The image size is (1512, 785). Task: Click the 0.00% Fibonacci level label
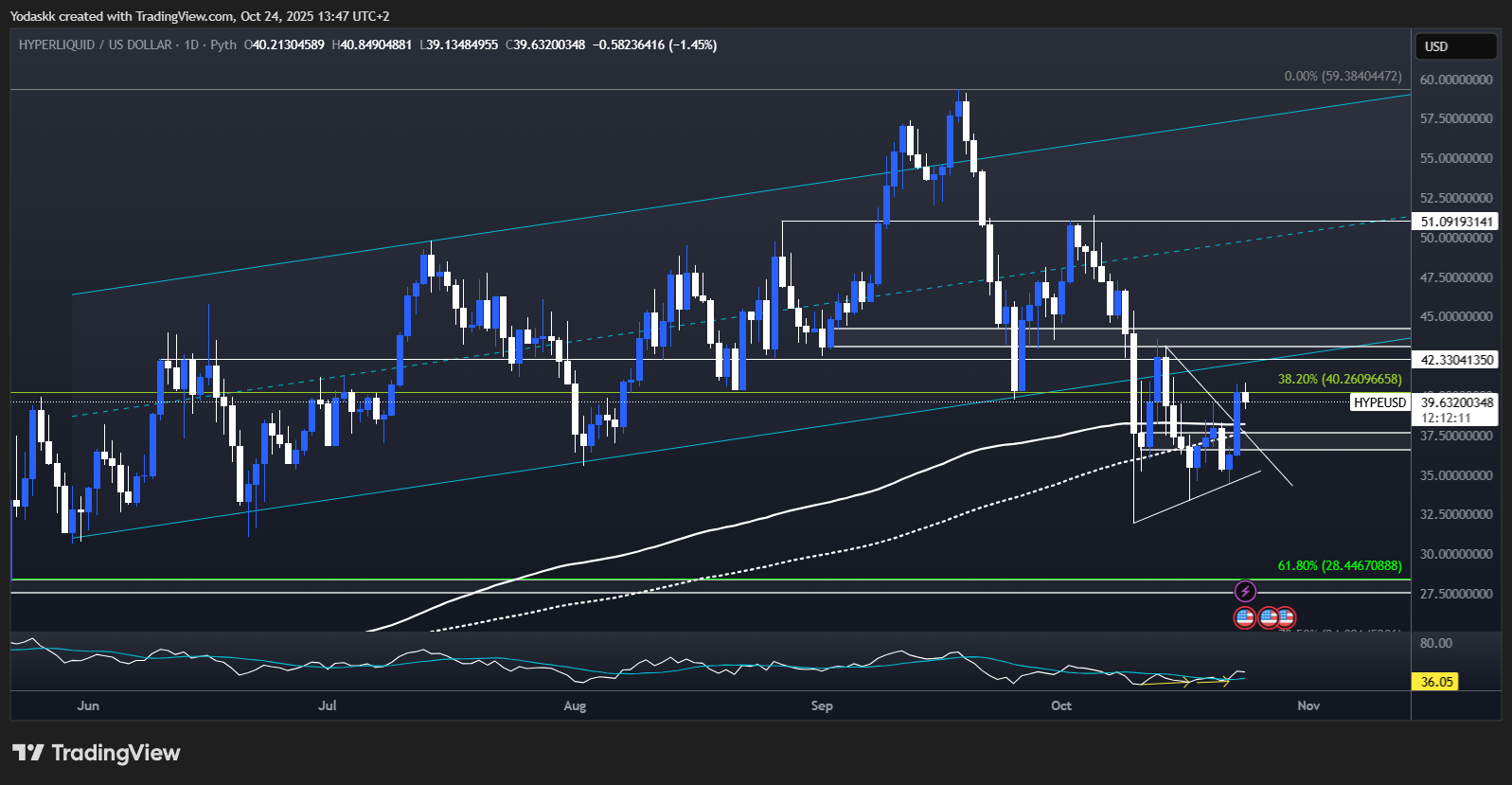1342,76
